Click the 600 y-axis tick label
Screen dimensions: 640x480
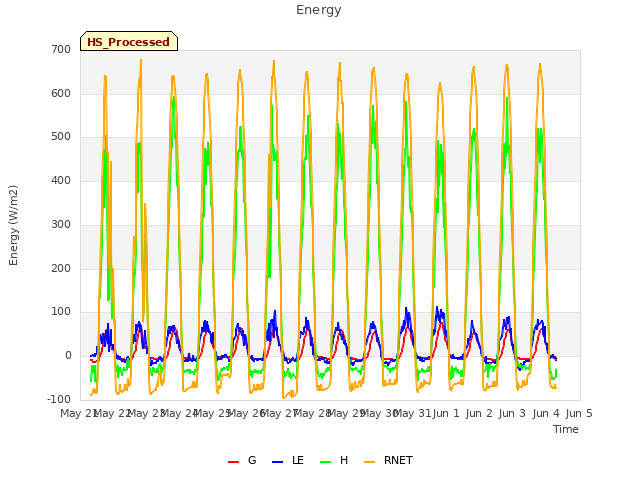coord(61,93)
